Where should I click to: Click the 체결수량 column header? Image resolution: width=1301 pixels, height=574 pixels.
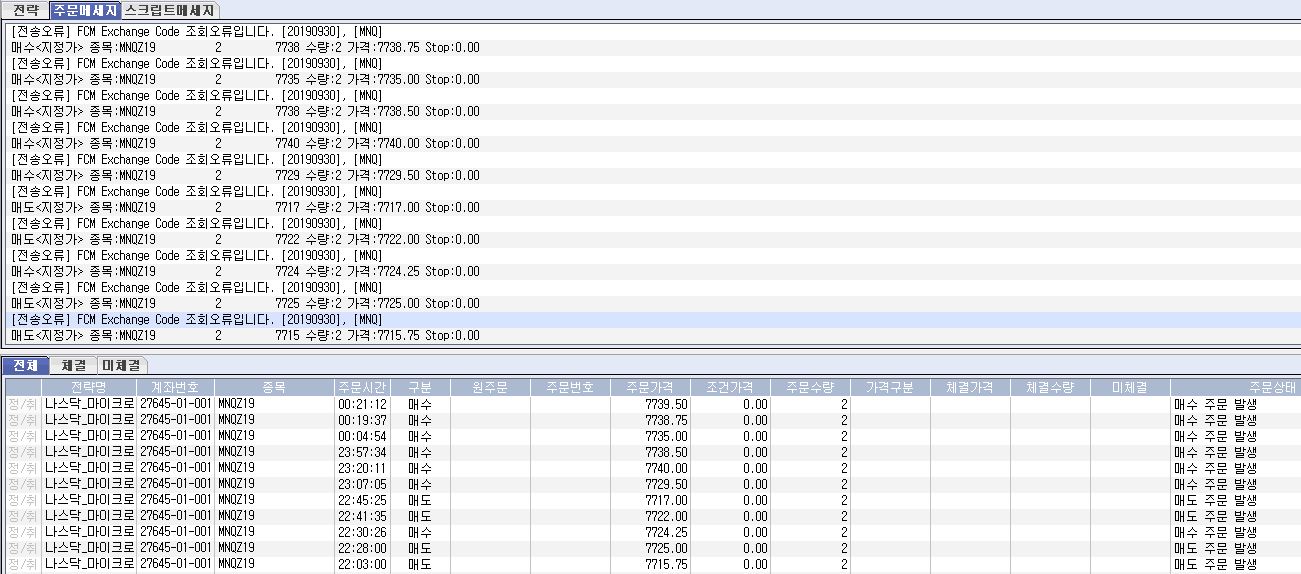(1050, 387)
